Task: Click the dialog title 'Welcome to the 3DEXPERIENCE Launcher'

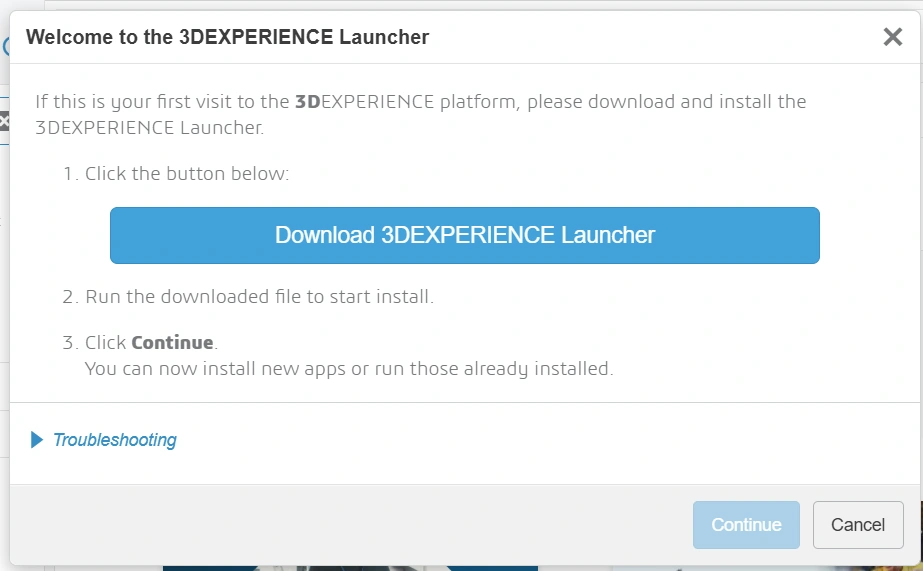Action: (227, 37)
